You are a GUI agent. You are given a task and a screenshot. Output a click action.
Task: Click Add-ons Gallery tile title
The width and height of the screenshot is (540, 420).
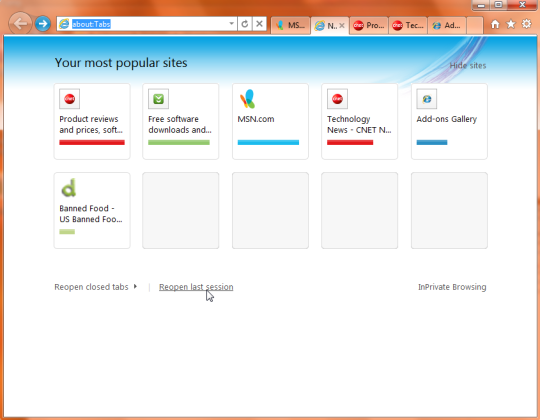447,119
